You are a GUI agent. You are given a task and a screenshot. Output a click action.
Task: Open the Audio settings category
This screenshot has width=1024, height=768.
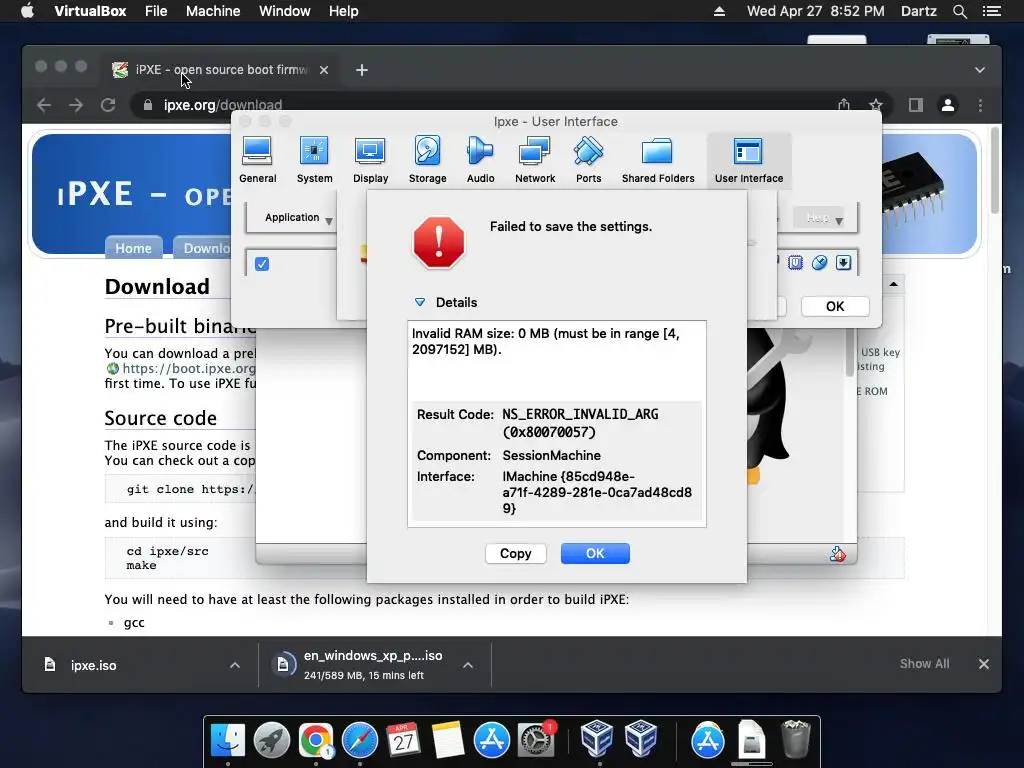point(481,160)
